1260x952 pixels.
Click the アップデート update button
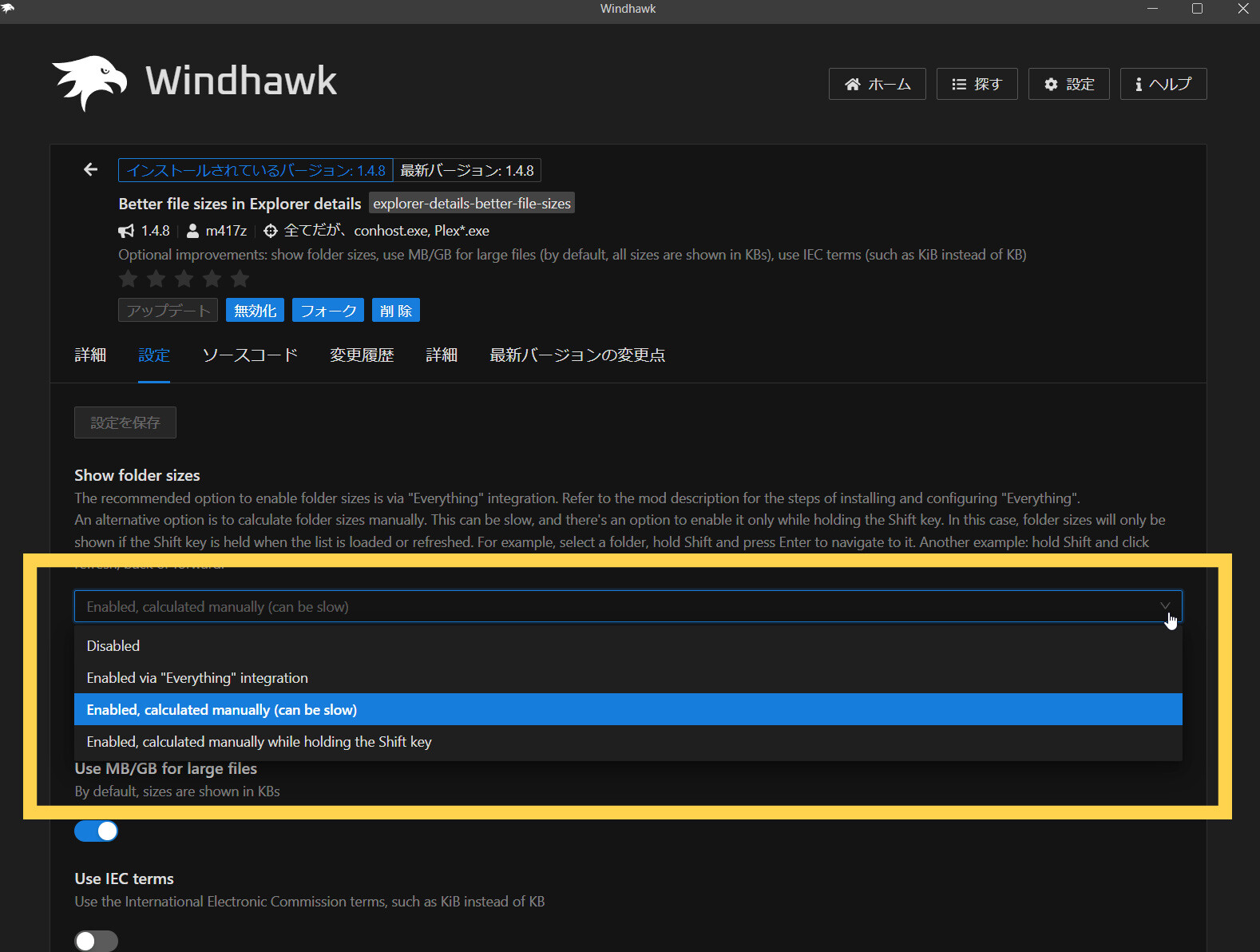click(x=168, y=311)
